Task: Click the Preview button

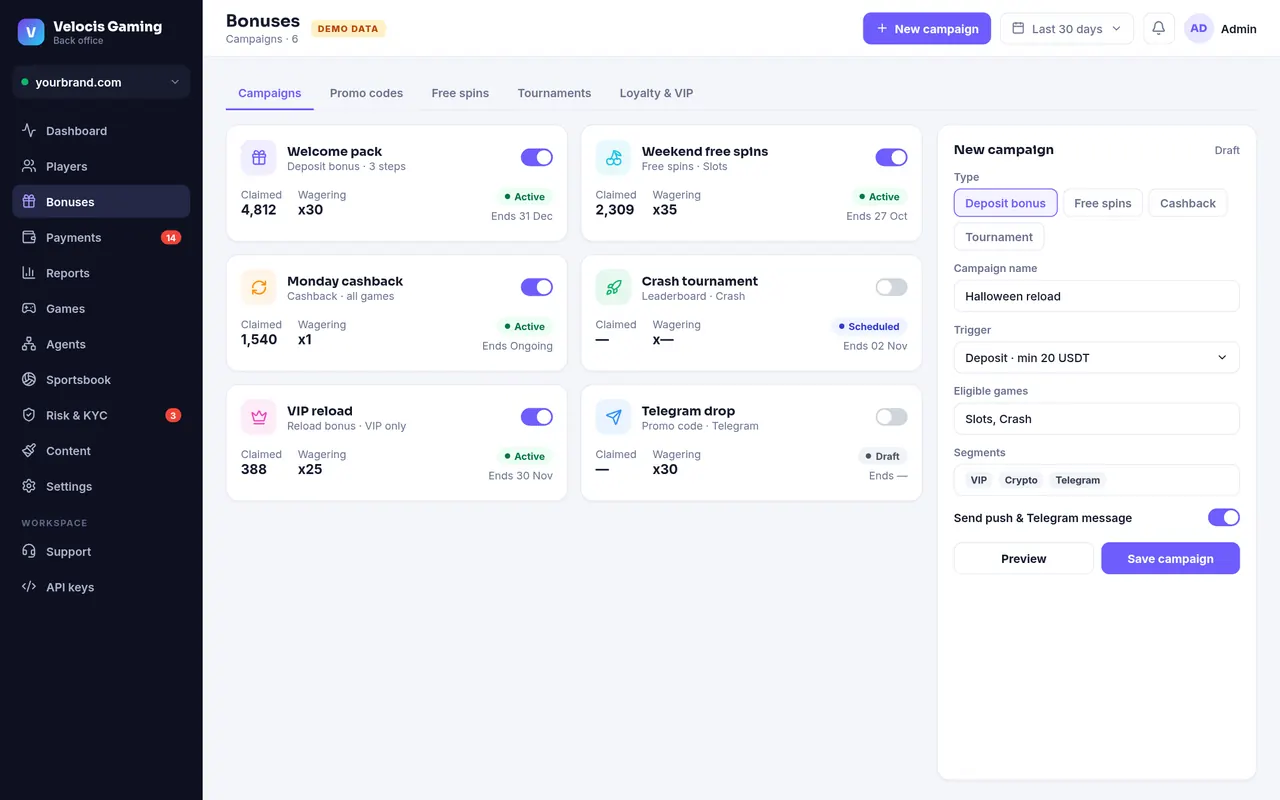Action: (1024, 558)
